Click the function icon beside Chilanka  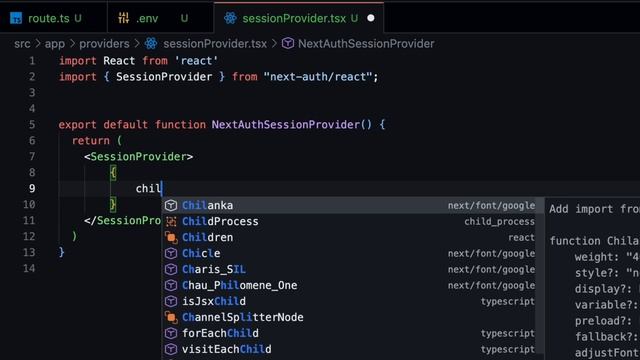[171, 205]
